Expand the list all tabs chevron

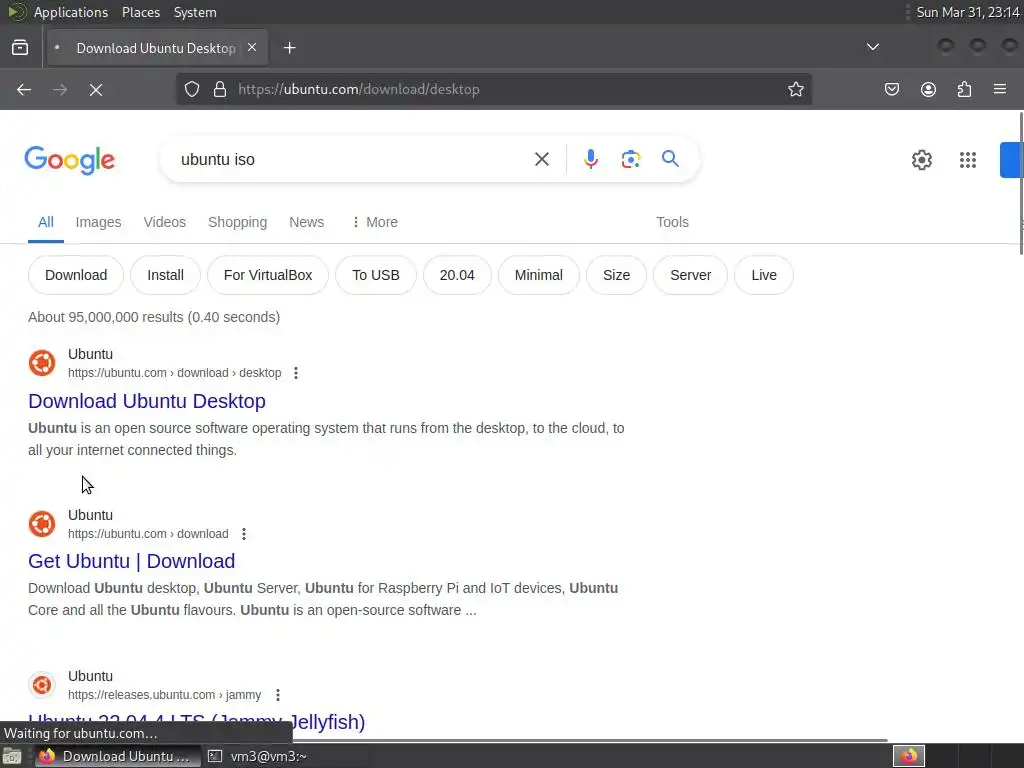[x=872, y=47]
